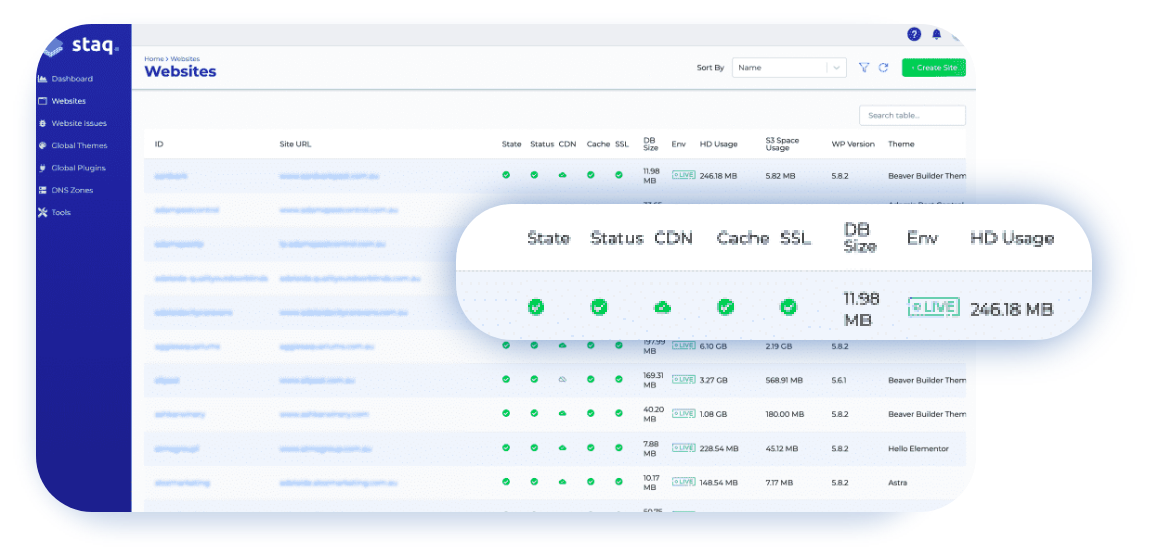
Task: Select the 180.00 MB S3 usage cell
Action: pos(783,414)
